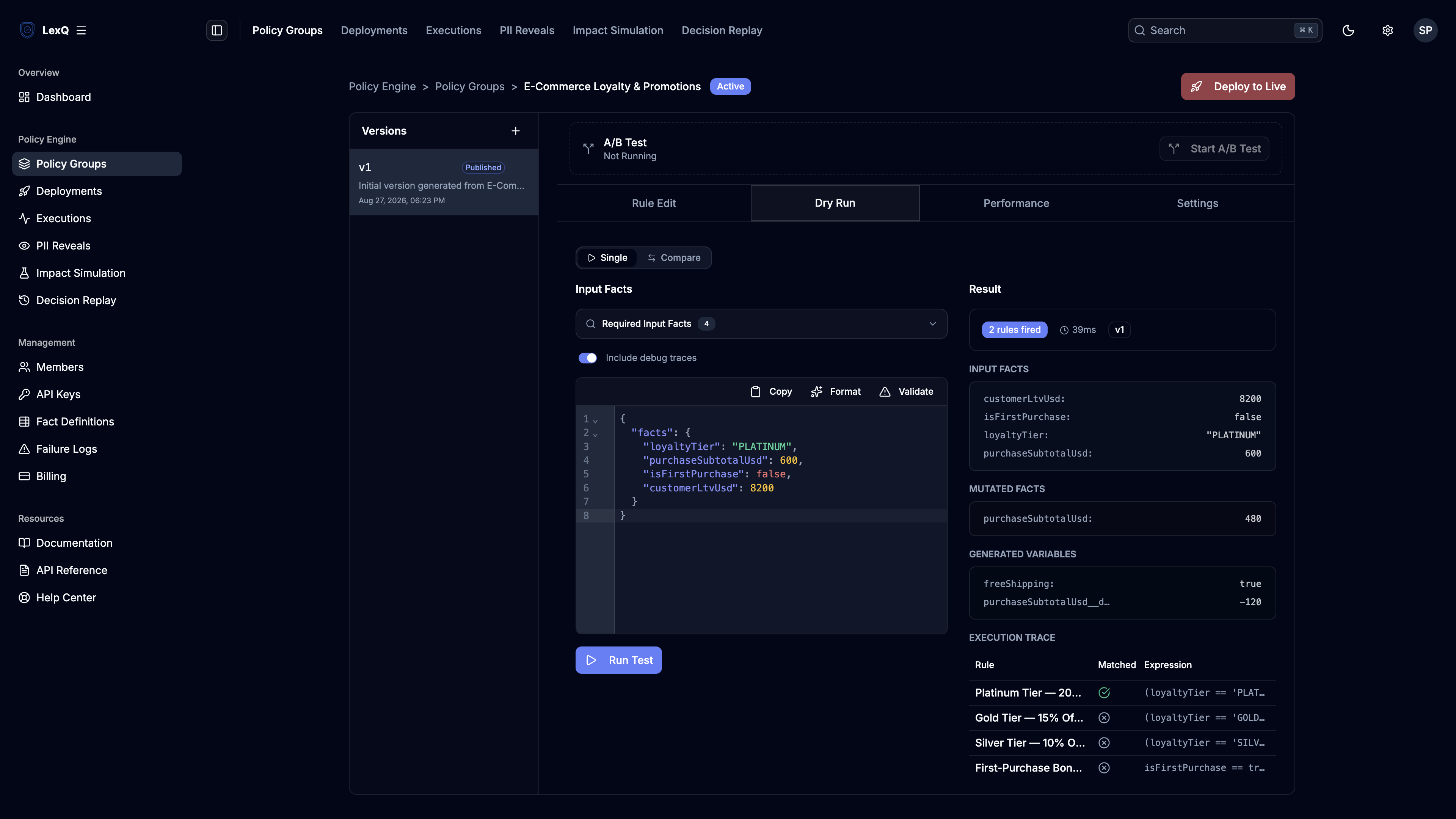
Task: Disable the Include debug traces toggle
Action: (x=587, y=358)
